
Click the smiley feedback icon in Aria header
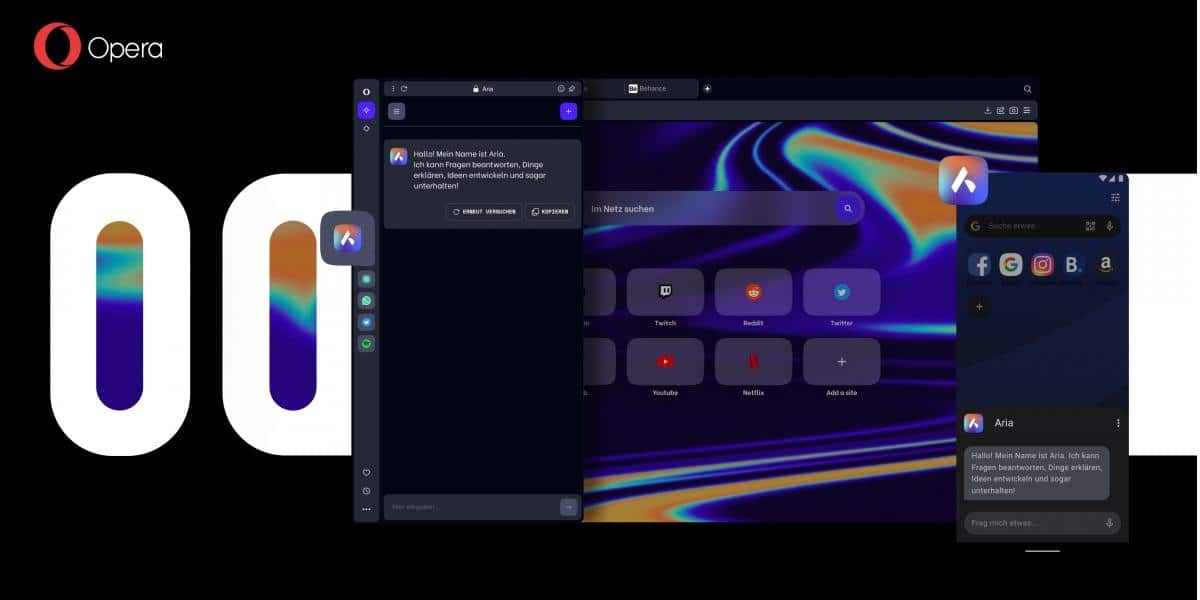click(560, 89)
